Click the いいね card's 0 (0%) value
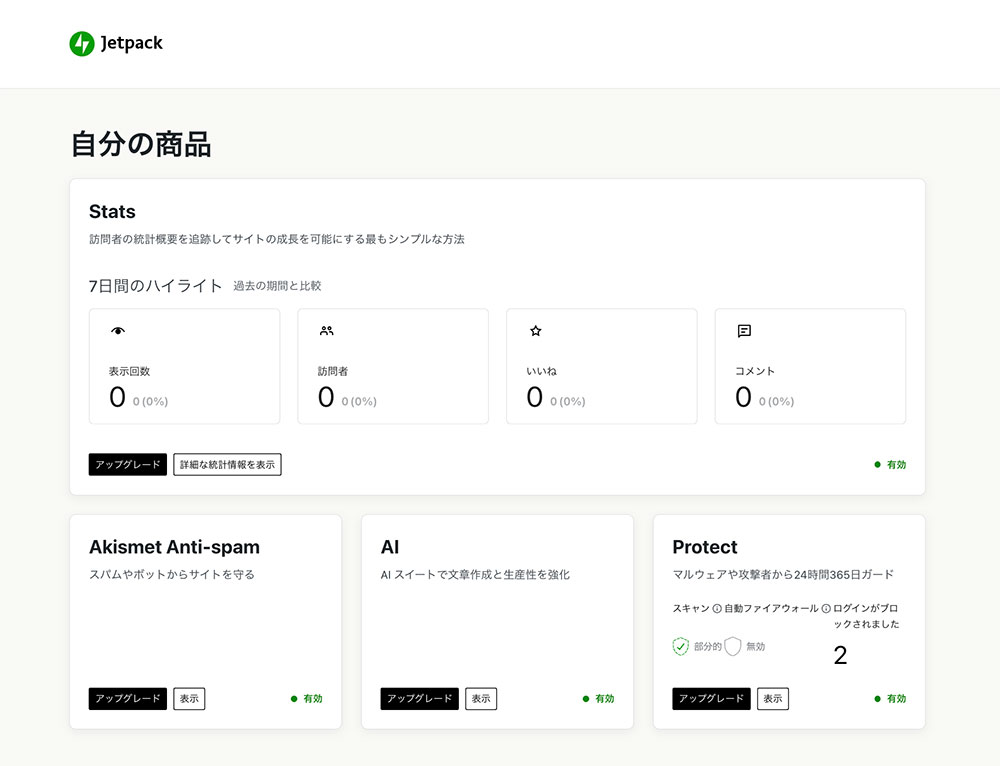1000x766 pixels. click(x=568, y=401)
